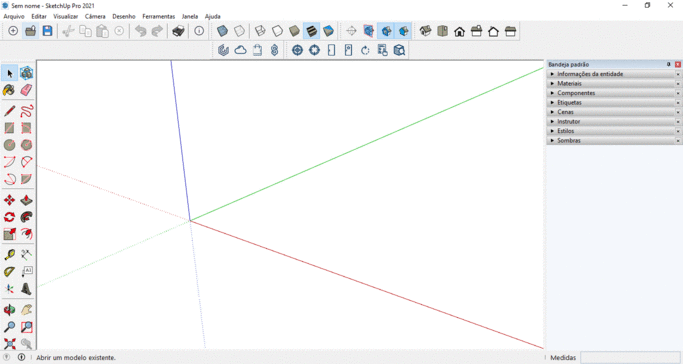683x364 pixels.
Task: Select the Line pencil tool
Action: coord(9,111)
